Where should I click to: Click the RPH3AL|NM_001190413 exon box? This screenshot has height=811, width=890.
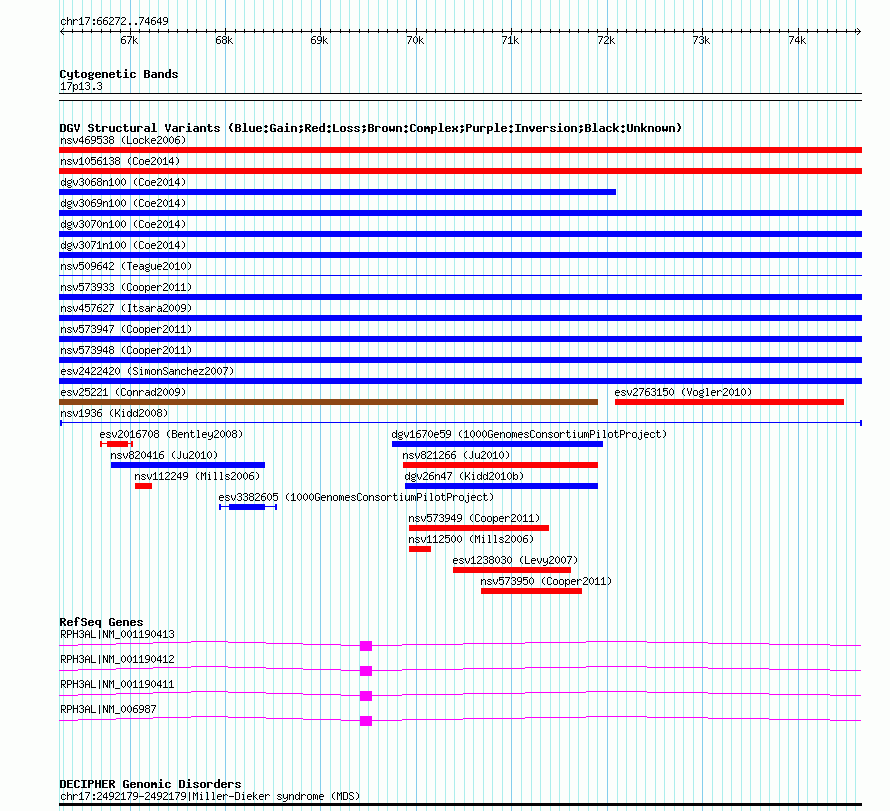pos(366,646)
